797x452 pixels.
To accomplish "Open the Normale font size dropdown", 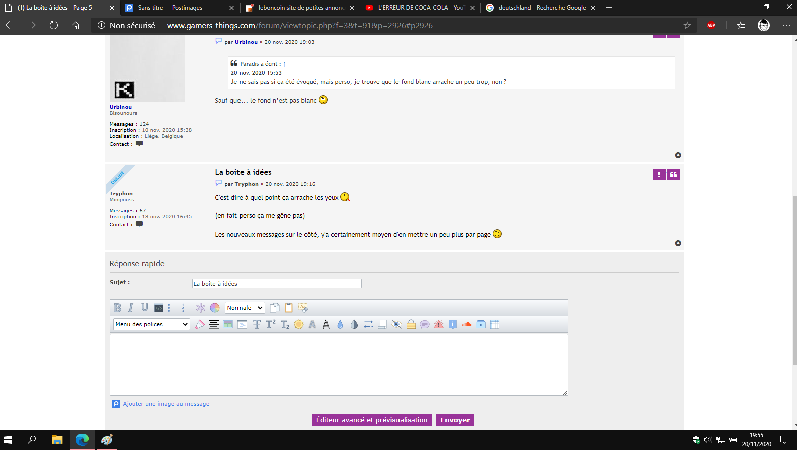I will (x=244, y=308).
